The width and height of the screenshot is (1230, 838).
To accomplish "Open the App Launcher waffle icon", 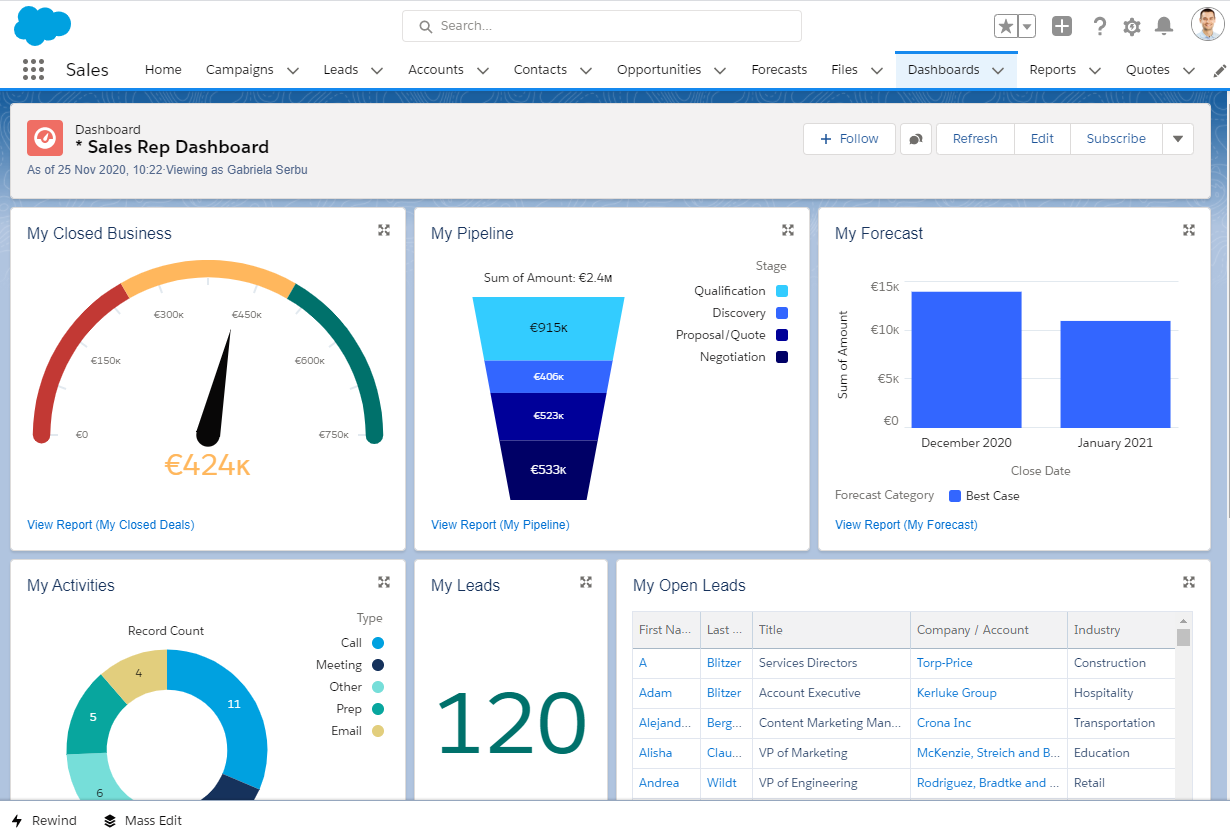I will coord(33,69).
